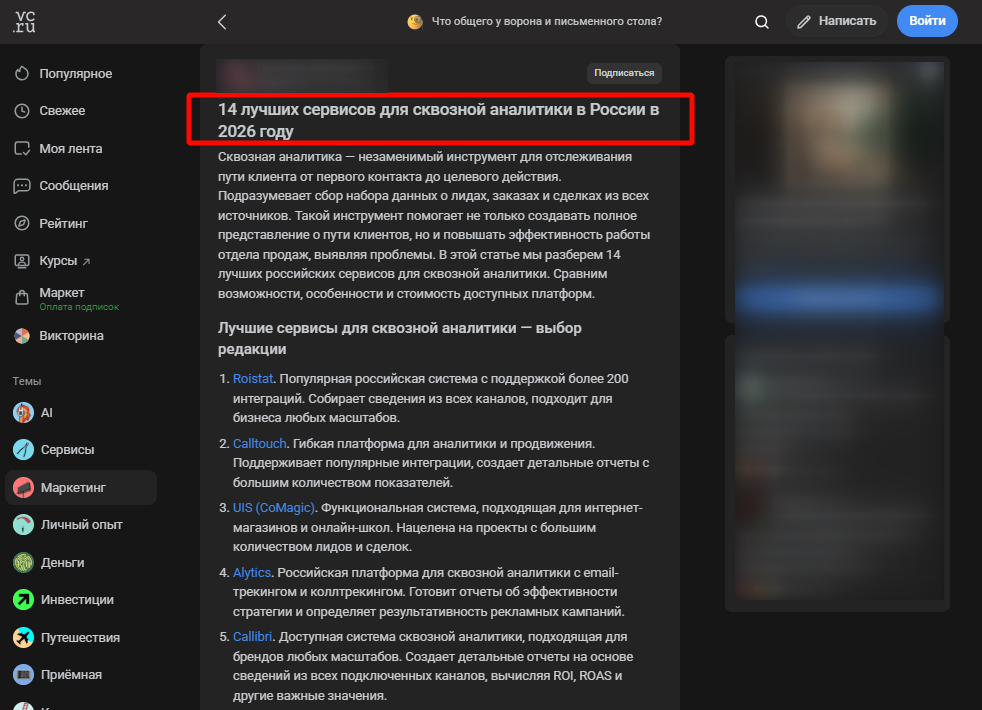Viewport: 982px width, 710px height.
Task: Click the Войти login button
Action: point(927,21)
